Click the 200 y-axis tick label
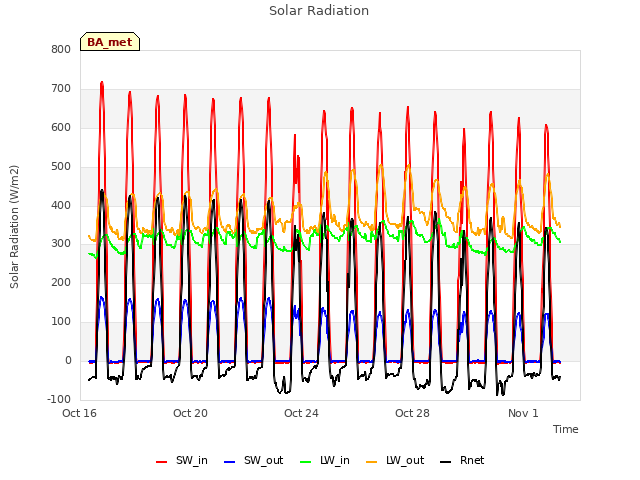This screenshot has width=640, height=480. [61, 283]
